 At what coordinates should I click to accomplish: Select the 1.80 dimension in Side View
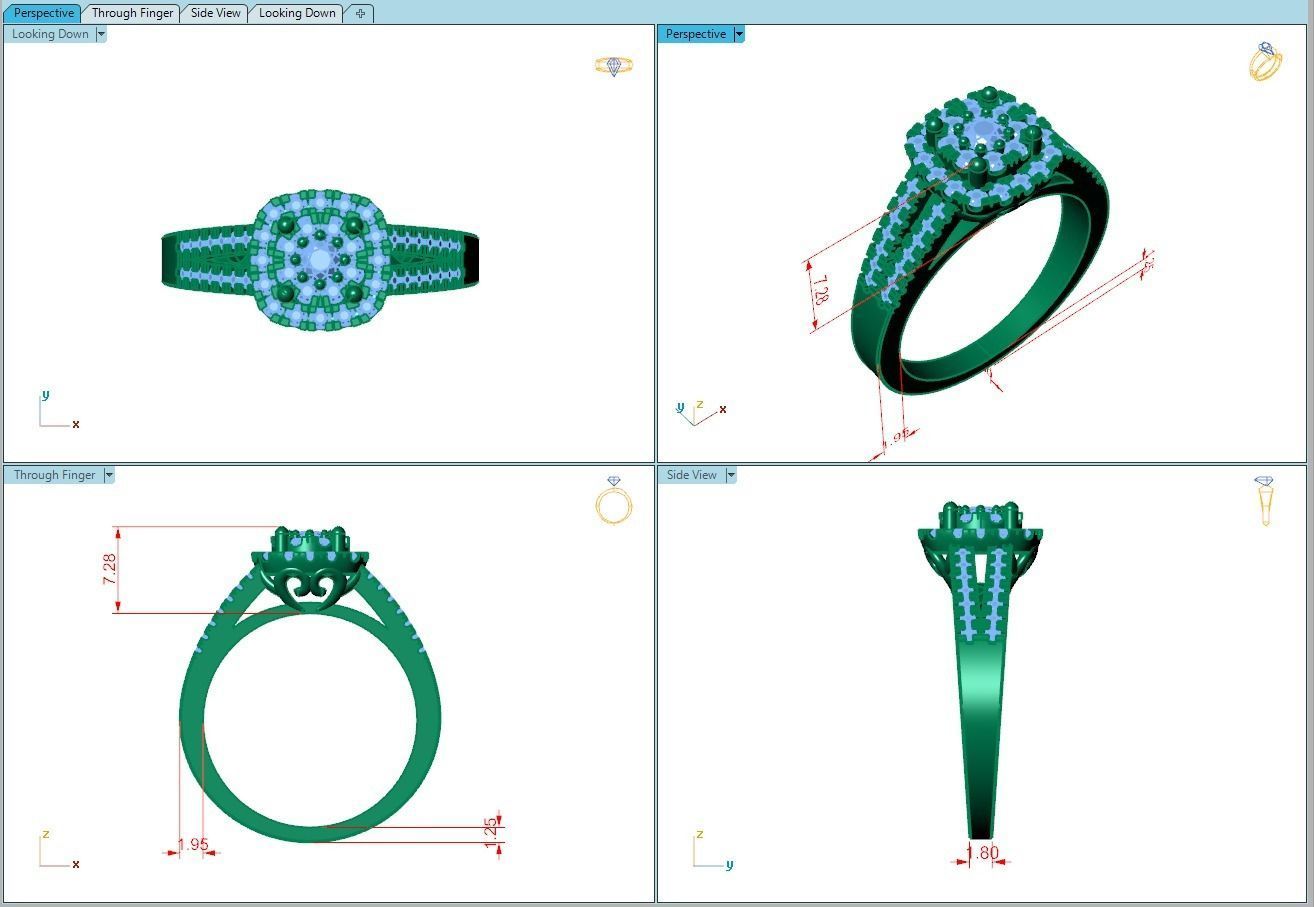[x=982, y=853]
